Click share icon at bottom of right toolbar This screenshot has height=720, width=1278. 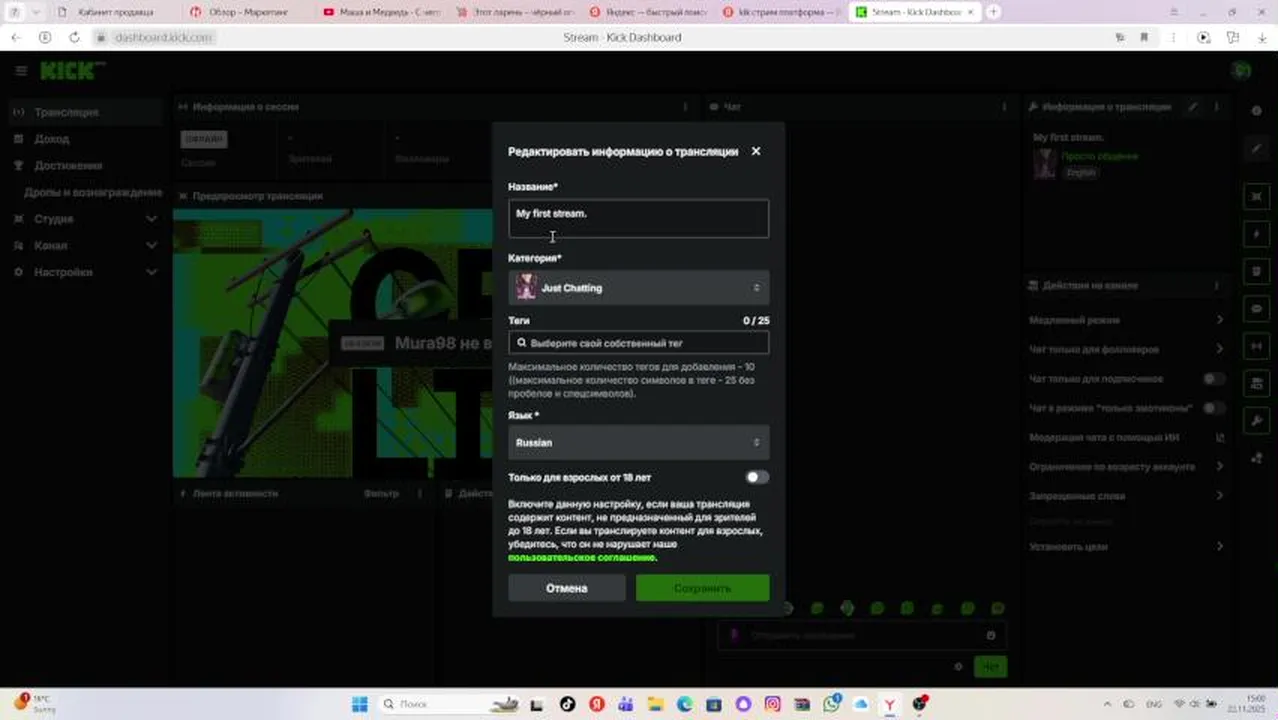click(x=1257, y=458)
